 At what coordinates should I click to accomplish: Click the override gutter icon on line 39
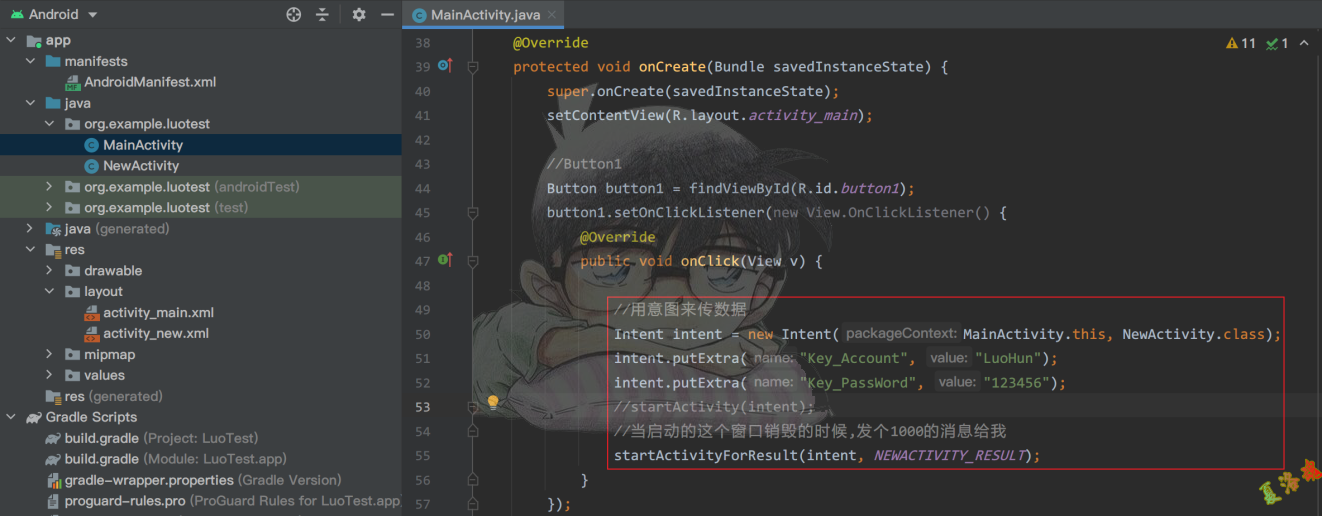coord(445,66)
